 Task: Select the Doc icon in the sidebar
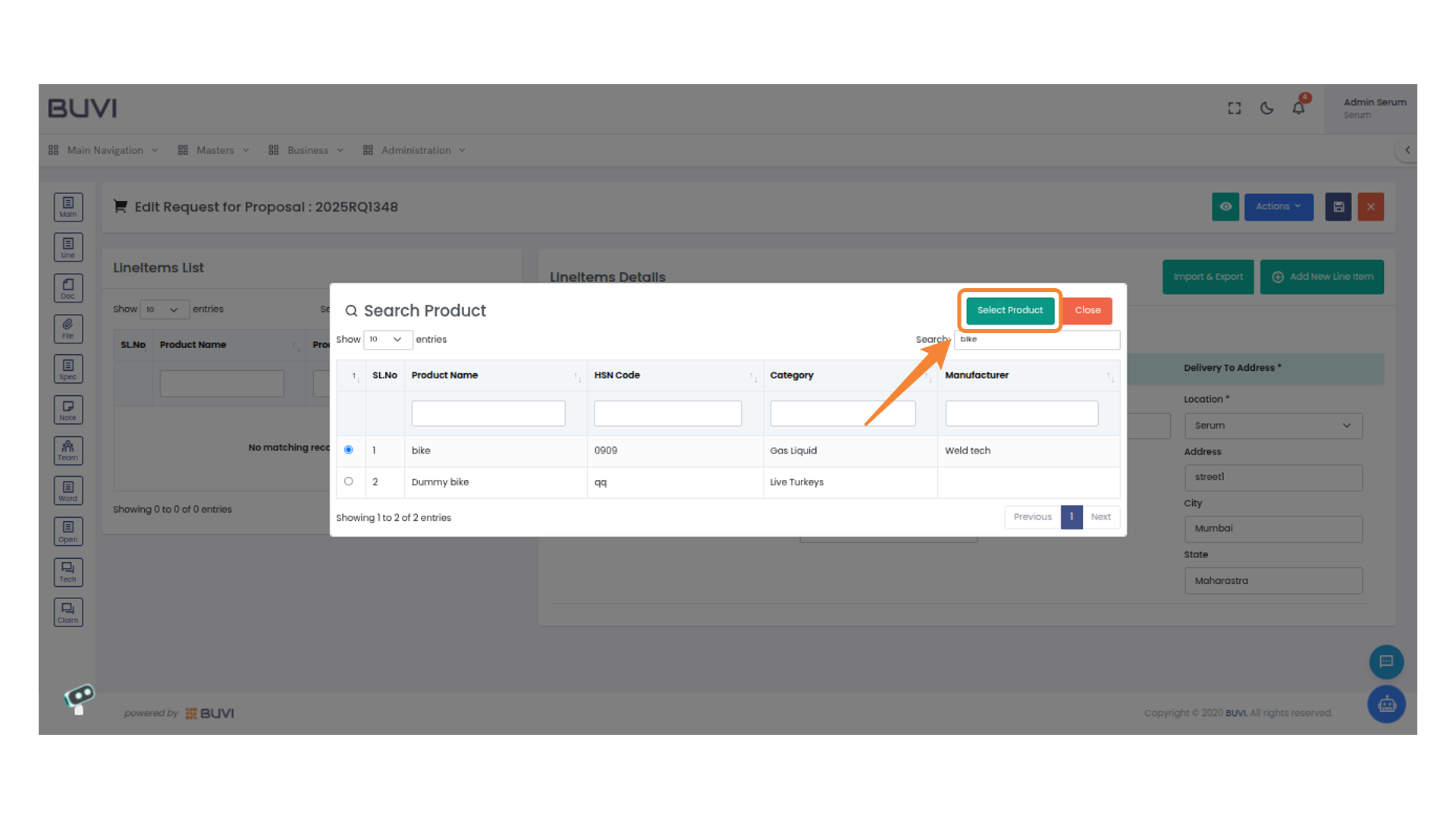coord(68,287)
